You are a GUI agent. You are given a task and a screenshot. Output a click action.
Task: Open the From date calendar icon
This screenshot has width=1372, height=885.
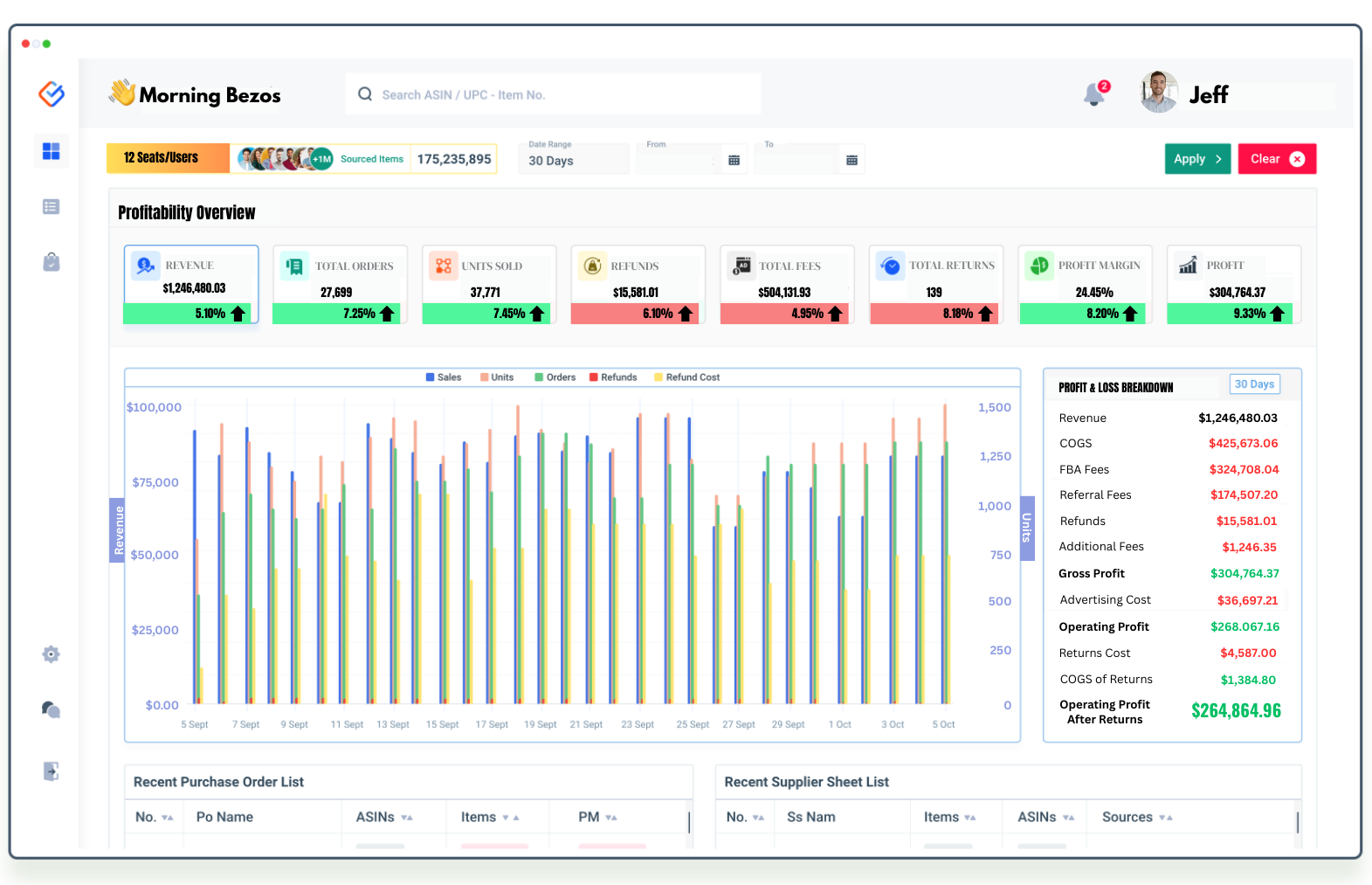[734, 160]
